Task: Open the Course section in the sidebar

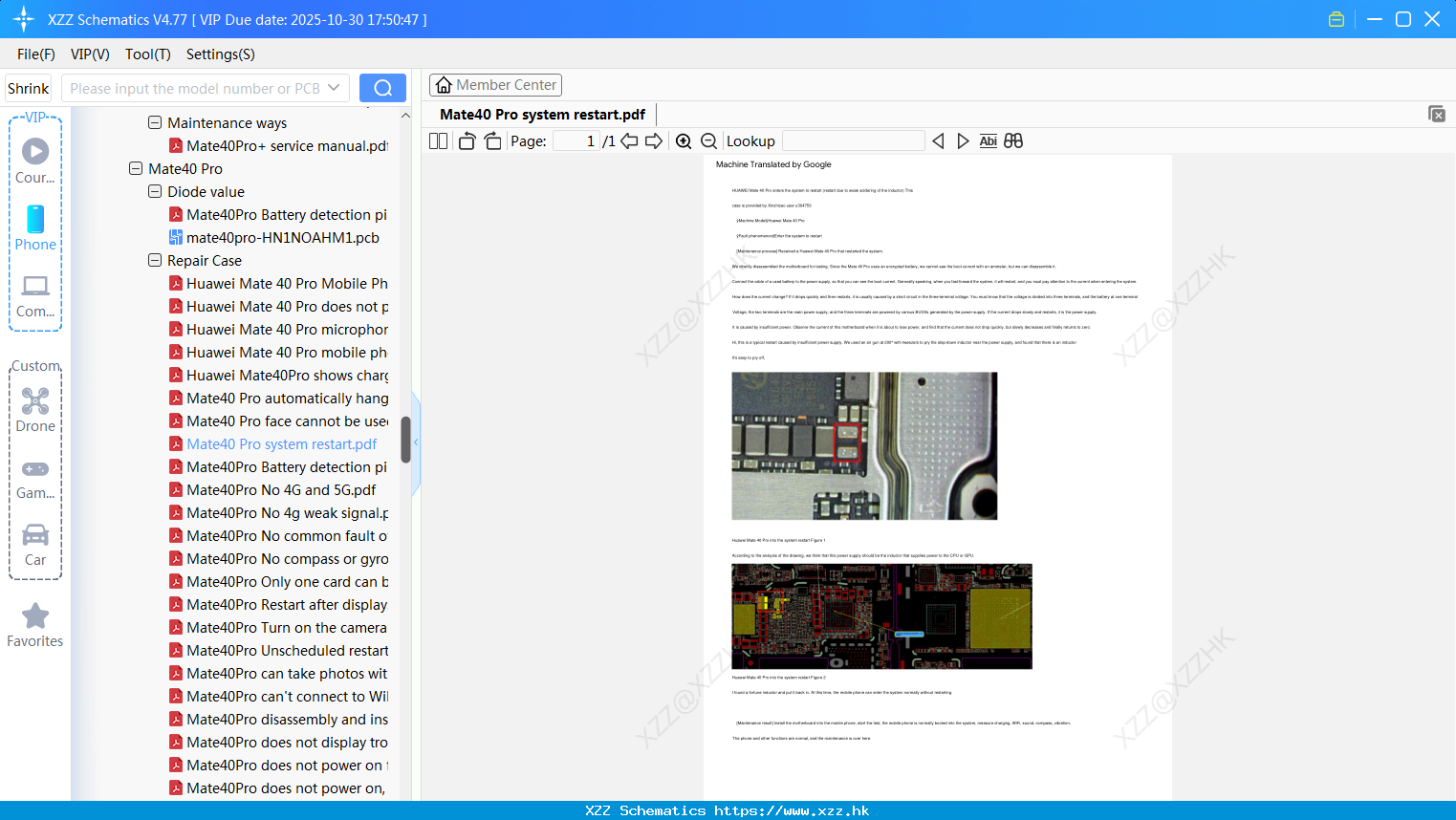Action: click(x=35, y=161)
